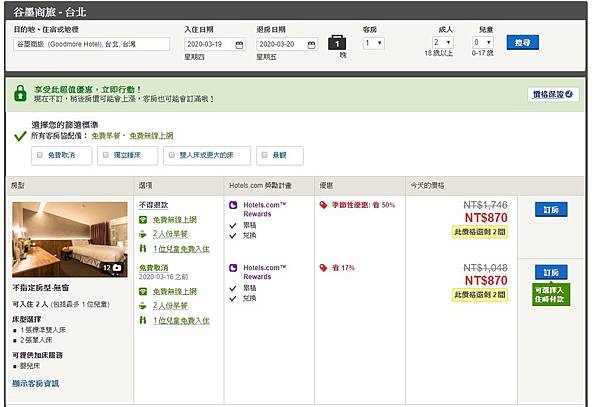Image resolution: width=600 pixels, height=407 pixels.
Task: Toggle the double bed or larger filter checkbox
Action: click(172, 155)
